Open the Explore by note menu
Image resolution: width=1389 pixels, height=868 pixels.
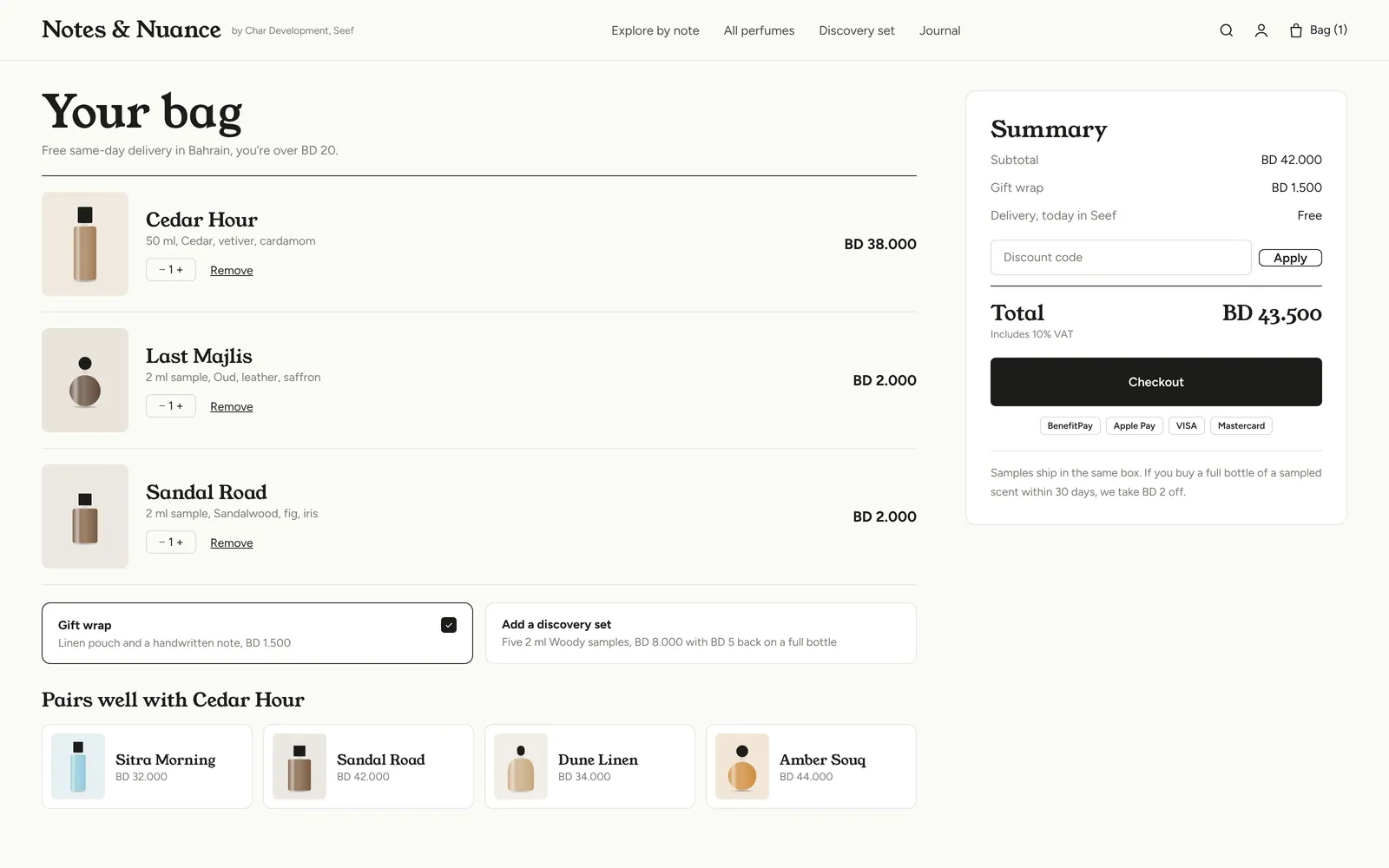655,30
